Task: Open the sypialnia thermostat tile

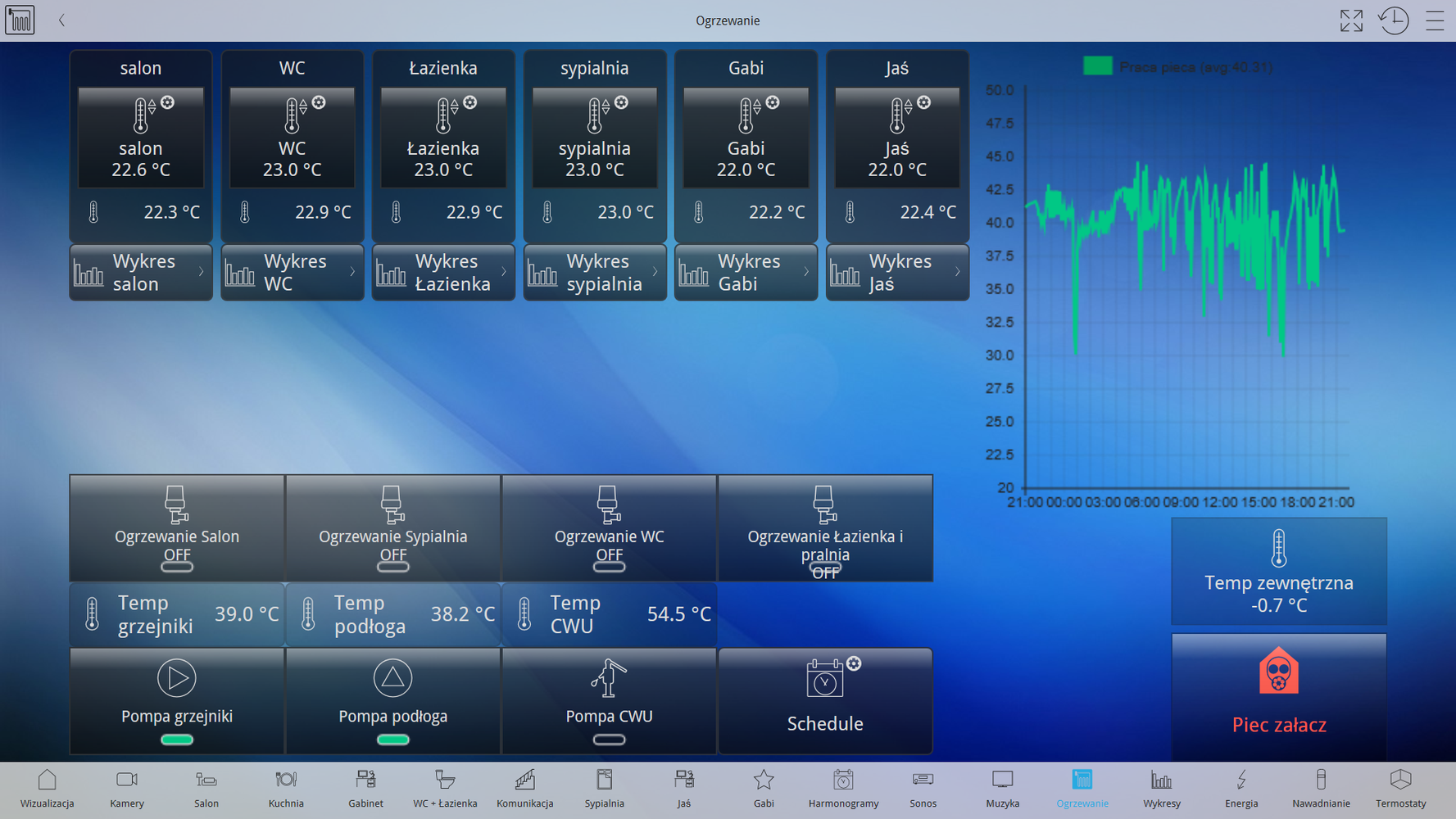Action: point(595,138)
